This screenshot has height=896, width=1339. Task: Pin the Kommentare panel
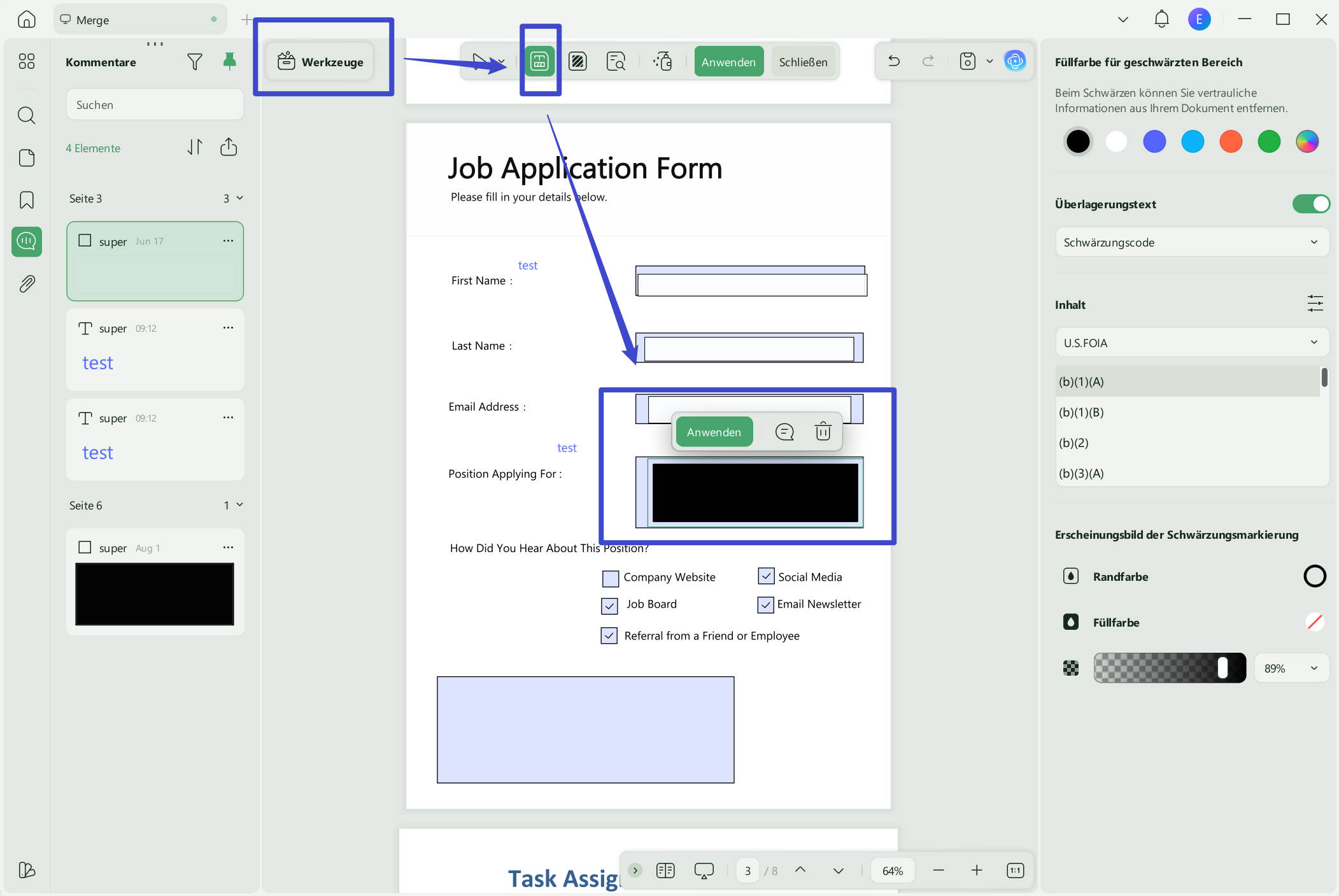tap(230, 61)
